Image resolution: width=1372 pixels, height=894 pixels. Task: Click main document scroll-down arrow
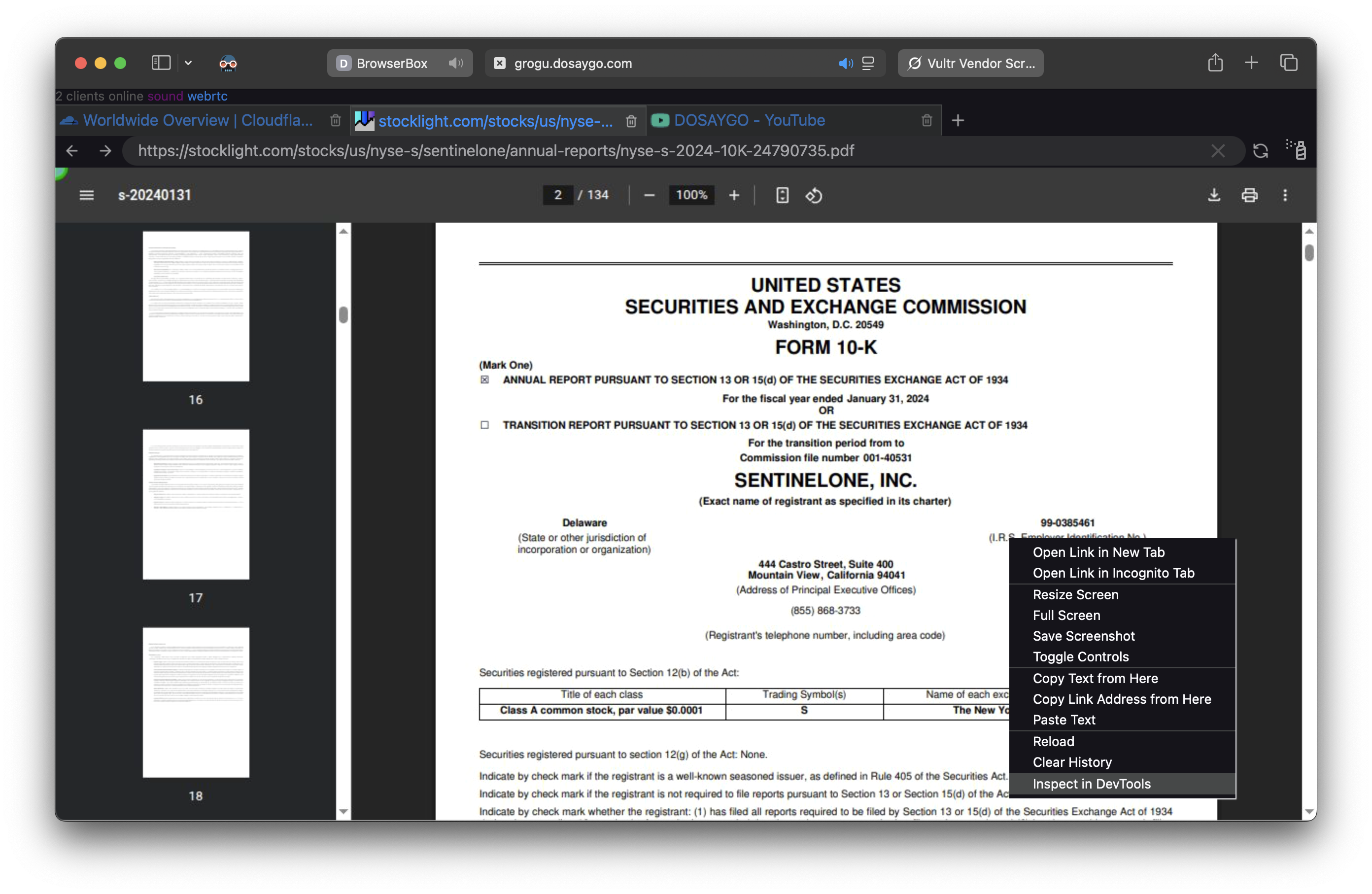pos(1309,811)
